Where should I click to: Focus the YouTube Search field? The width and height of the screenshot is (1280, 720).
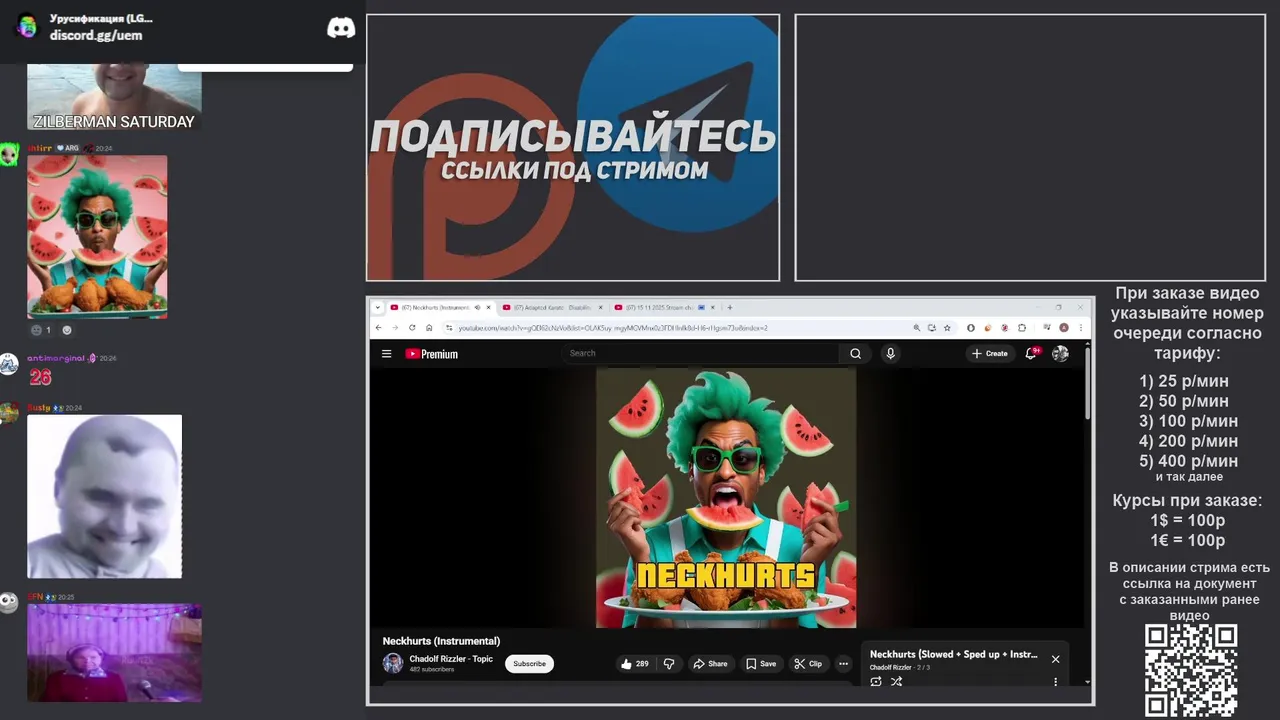pyautogui.click(x=700, y=353)
